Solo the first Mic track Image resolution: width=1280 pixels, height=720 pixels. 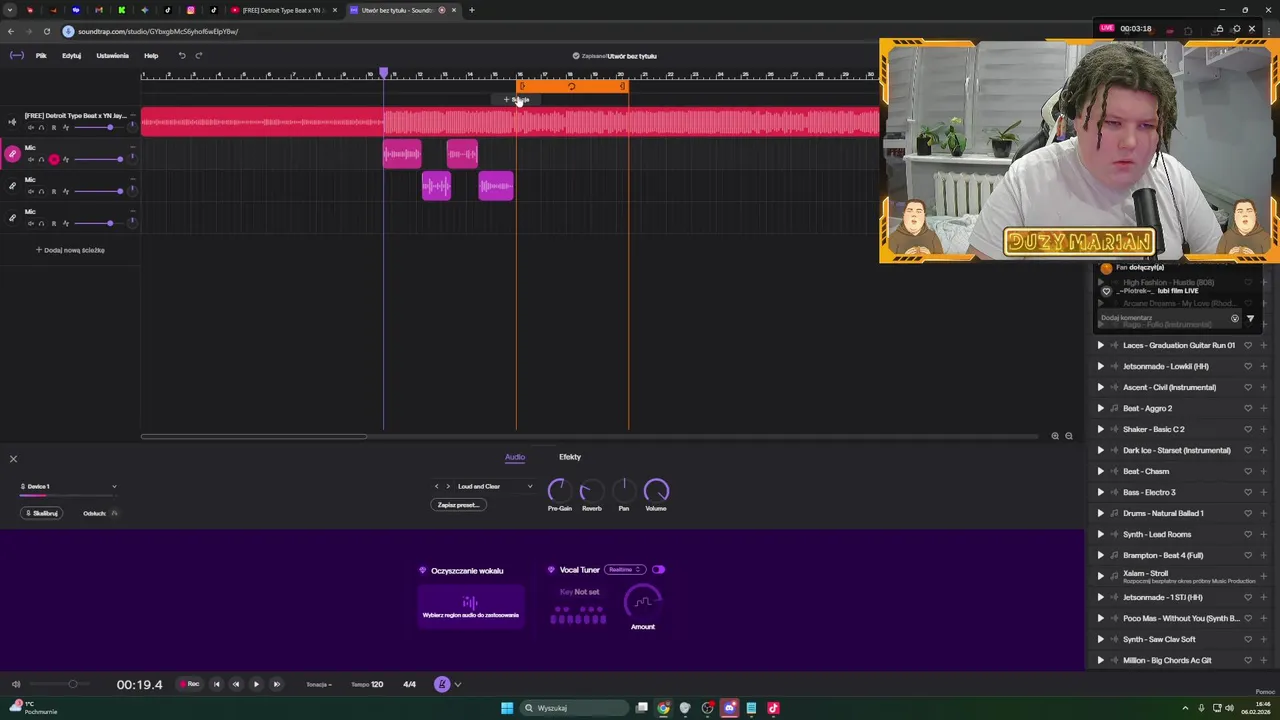click(42, 159)
